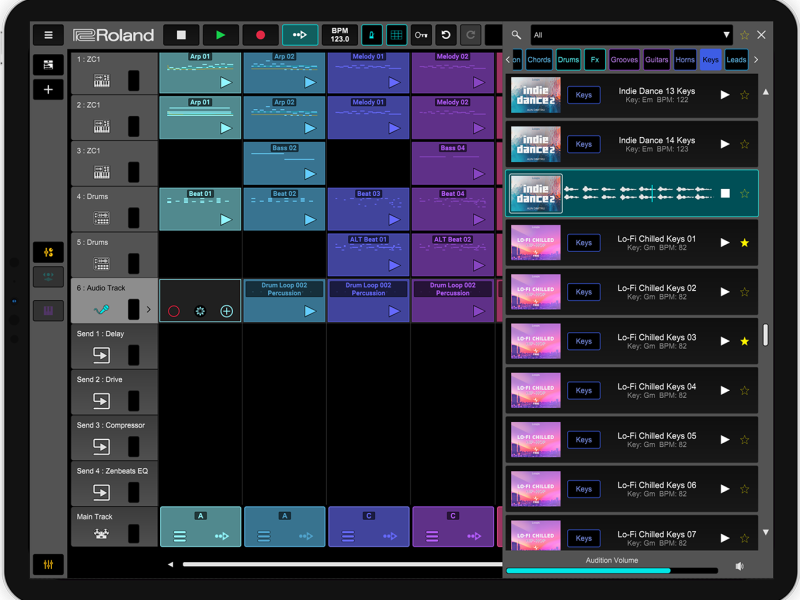Select the Drums category tab
Image resolution: width=800 pixels, height=600 pixels.
pos(568,60)
